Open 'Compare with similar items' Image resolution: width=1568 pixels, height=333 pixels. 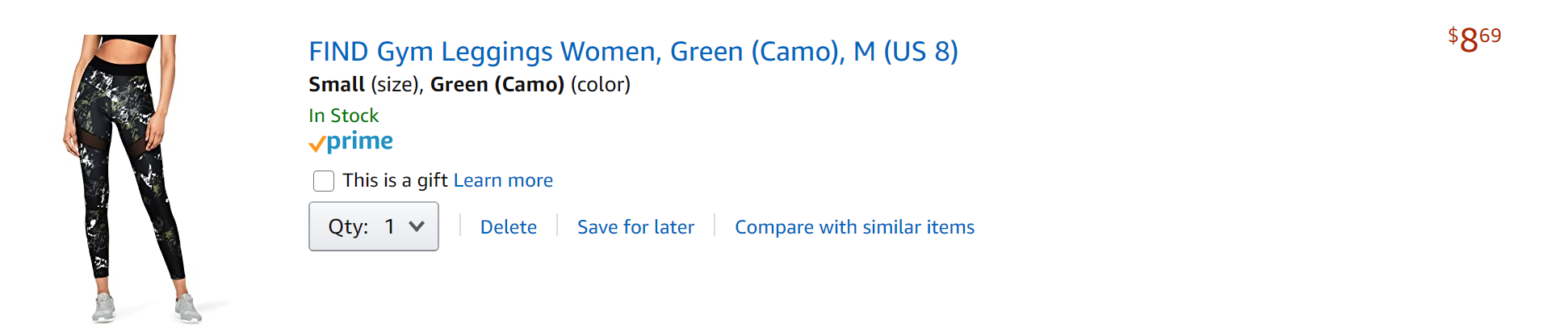[854, 227]
